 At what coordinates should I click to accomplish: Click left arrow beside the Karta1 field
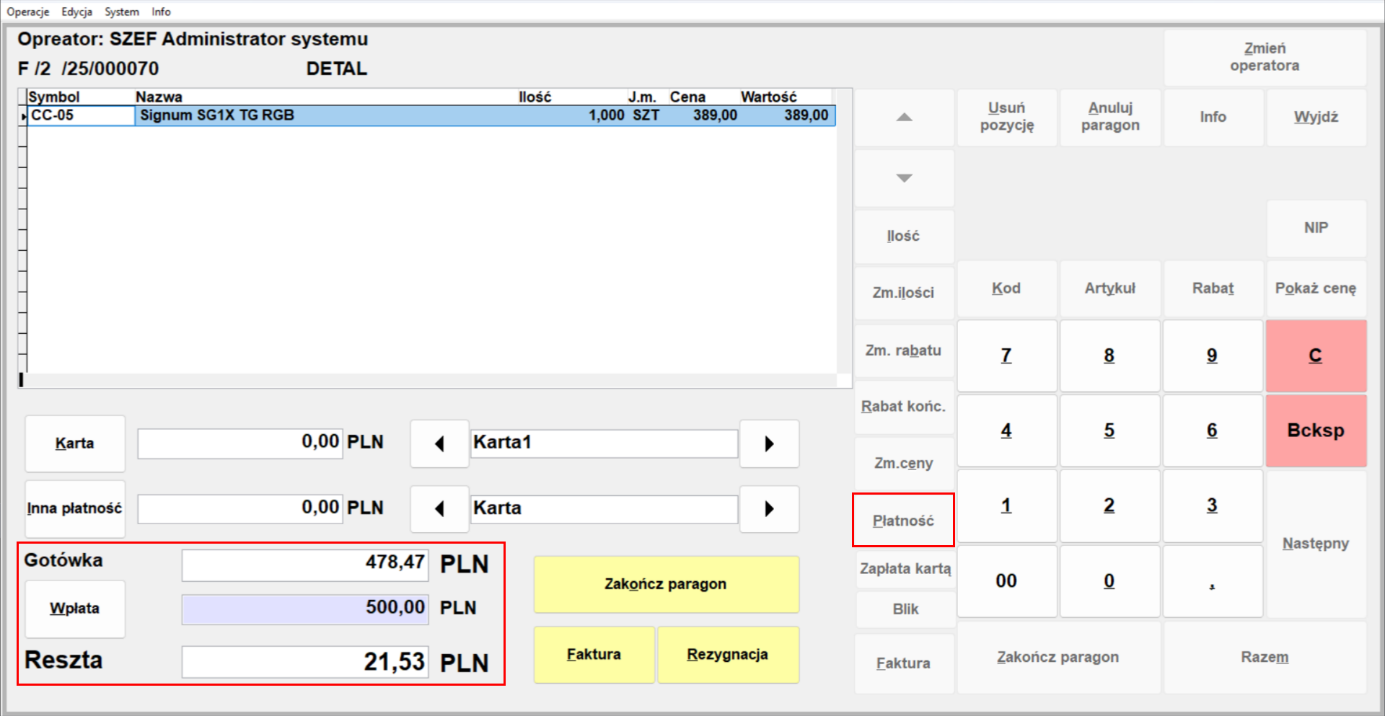point(439,444)
